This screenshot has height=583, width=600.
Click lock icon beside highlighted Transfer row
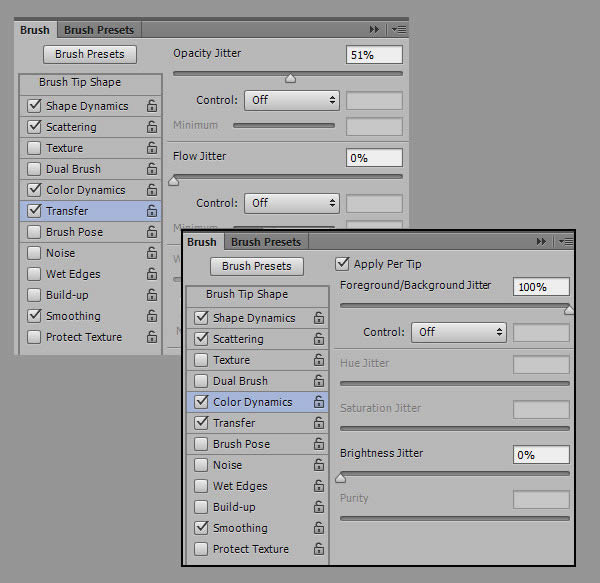(152, 211)
